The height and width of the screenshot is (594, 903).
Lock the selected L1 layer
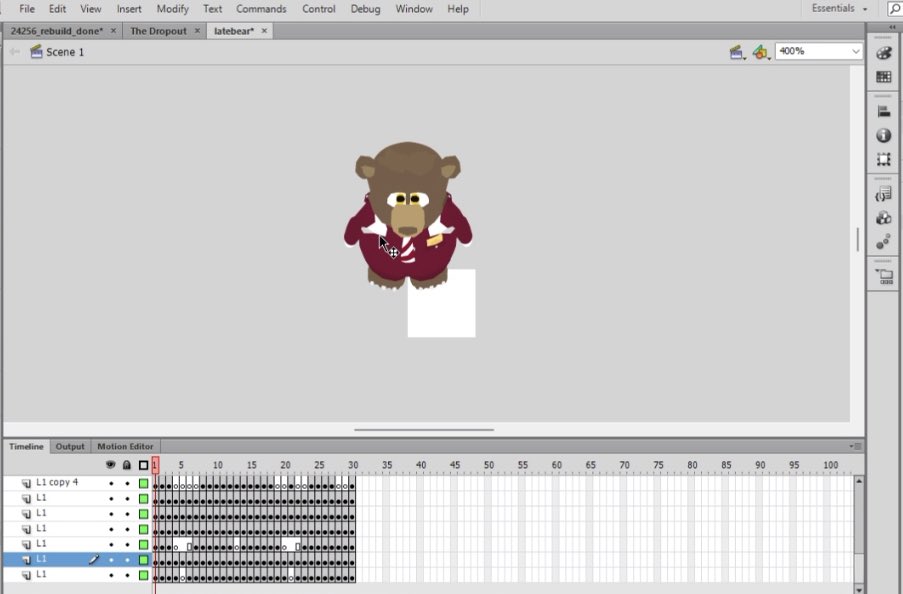point(126,558)
